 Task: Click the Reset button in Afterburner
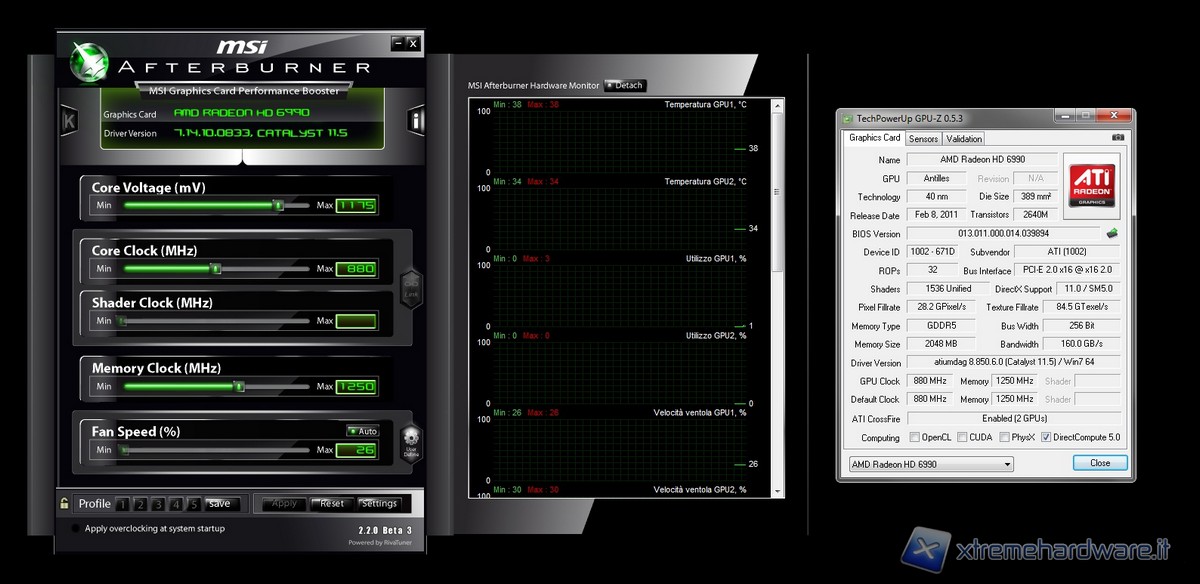click(x=331, y=504)
